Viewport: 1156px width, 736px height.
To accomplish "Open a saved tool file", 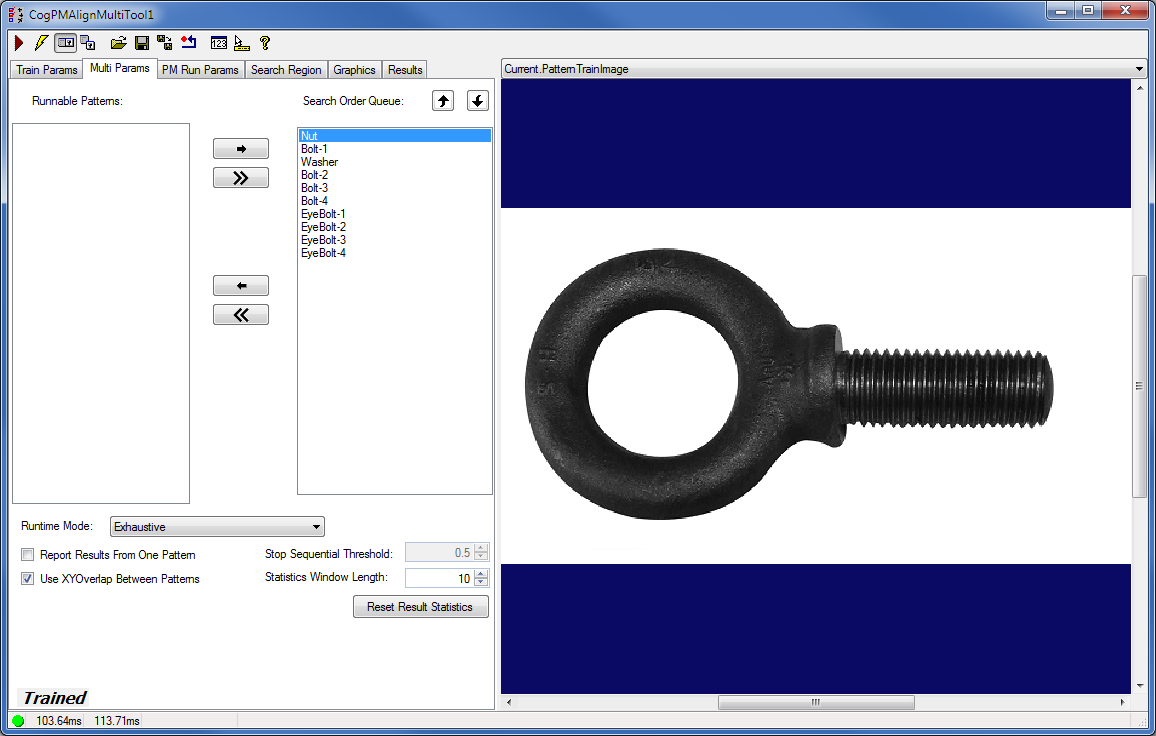I will 118,43.
